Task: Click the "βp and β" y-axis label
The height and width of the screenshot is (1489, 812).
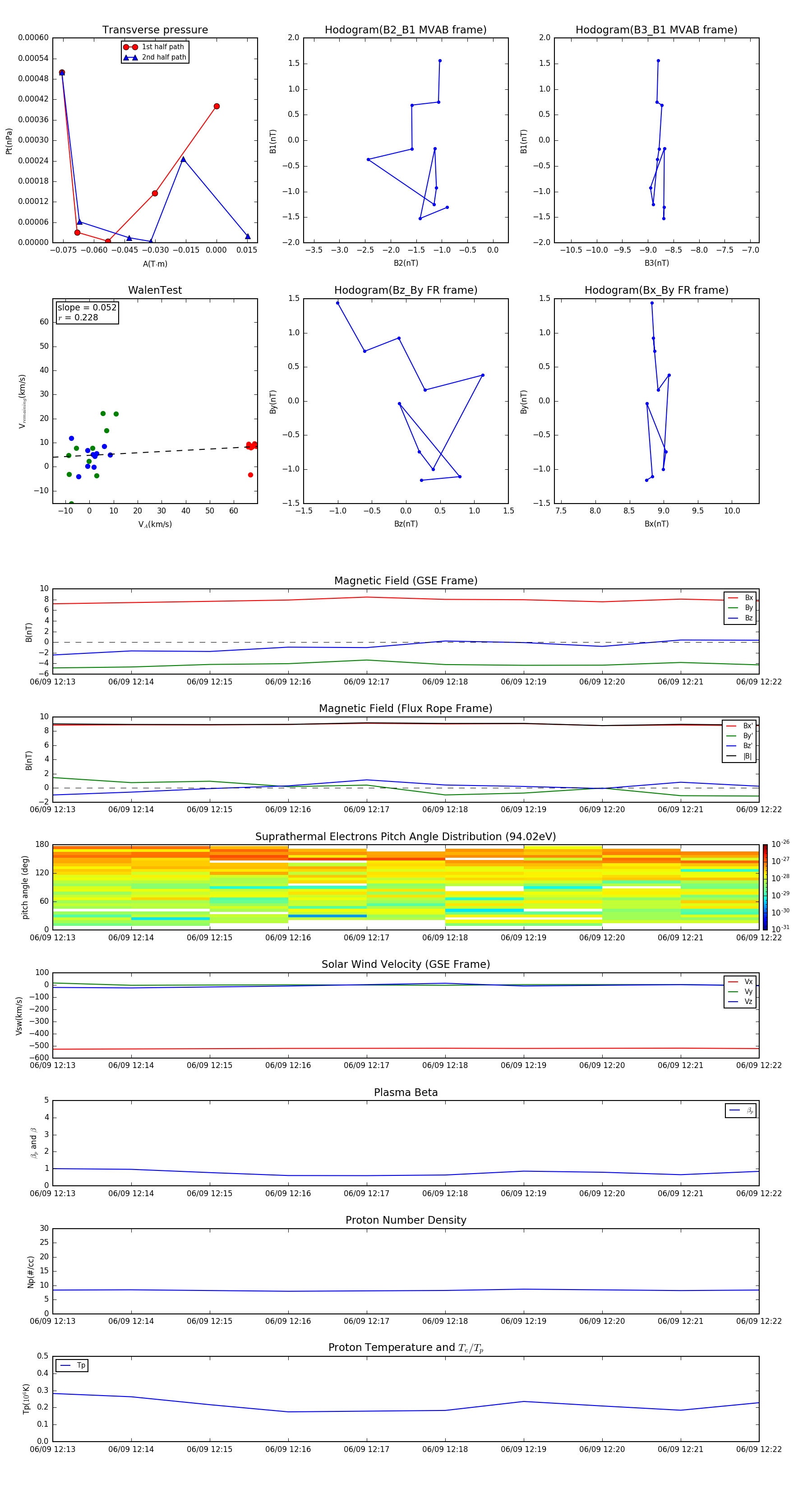Action: (x=34, y=1143)
